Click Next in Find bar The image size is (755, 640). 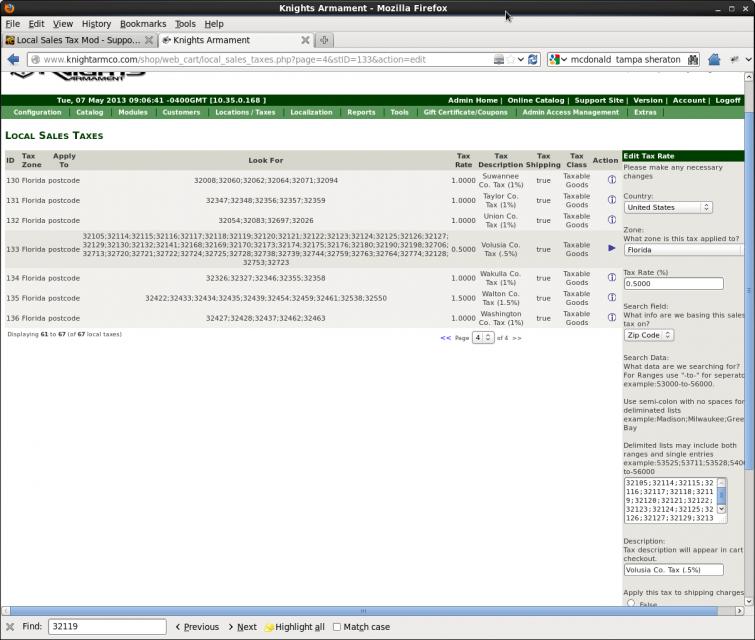[242, 627]
